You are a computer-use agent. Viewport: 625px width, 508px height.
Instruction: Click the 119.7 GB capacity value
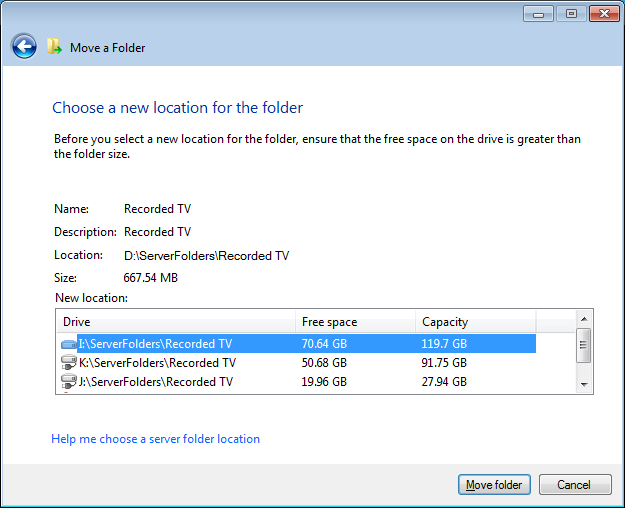point(444,344)
